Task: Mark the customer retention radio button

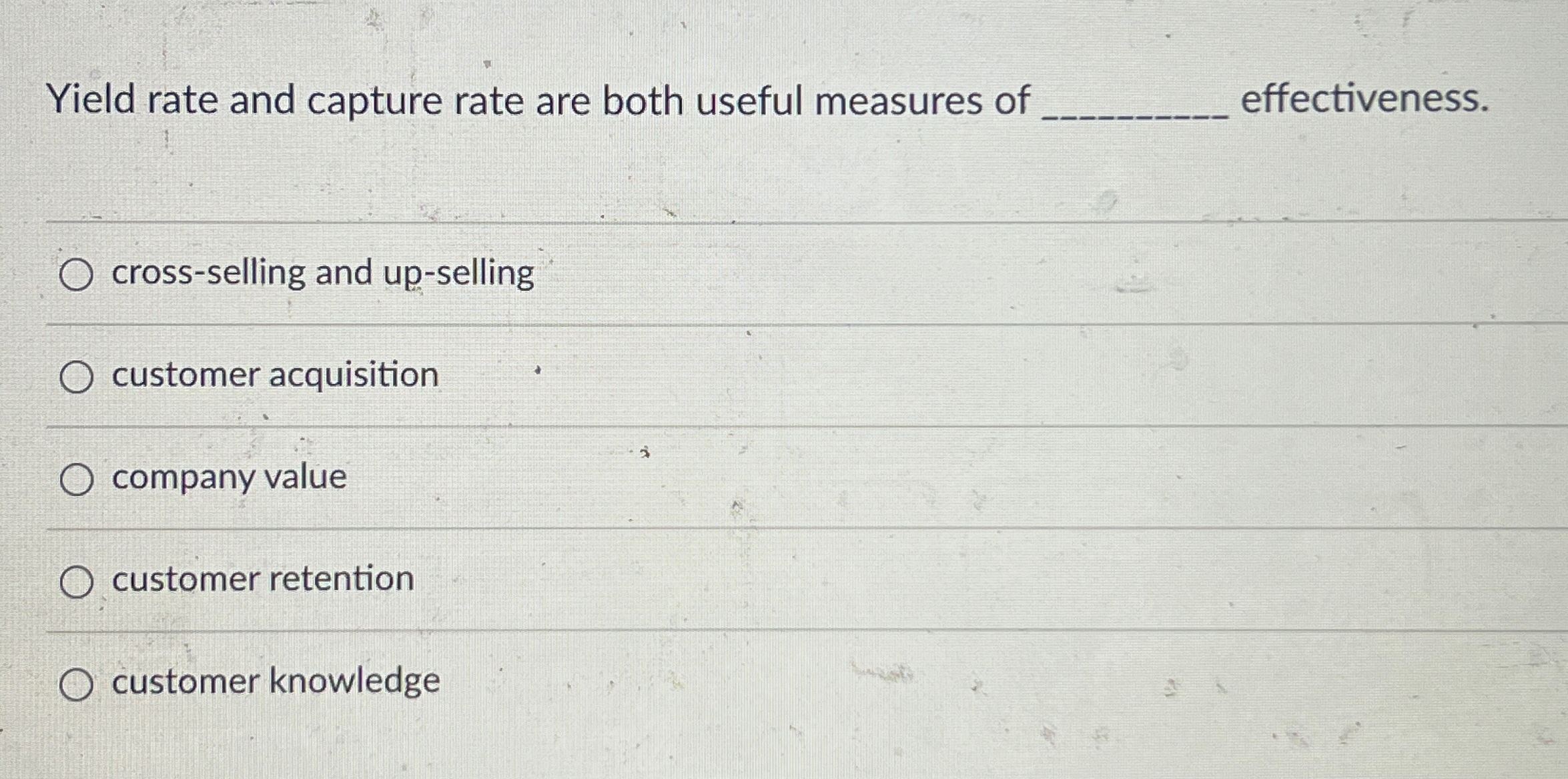Action: (x=76, y=582)
